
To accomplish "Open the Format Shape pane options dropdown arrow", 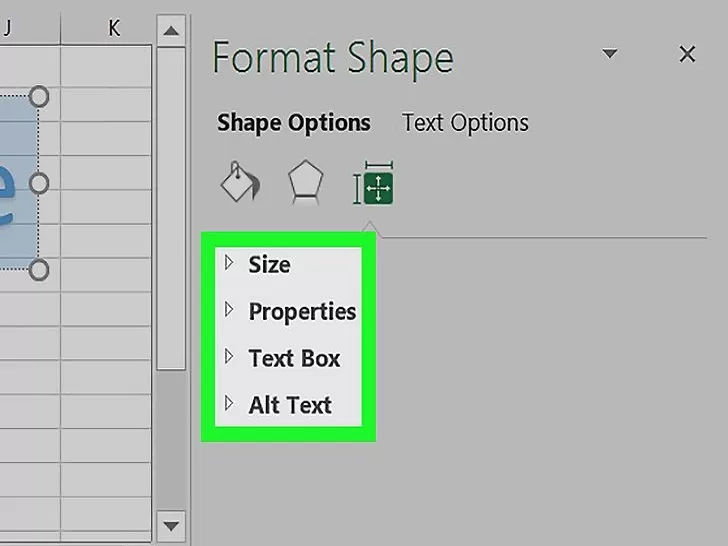I will pyautogui.click(x=610, y=53).
